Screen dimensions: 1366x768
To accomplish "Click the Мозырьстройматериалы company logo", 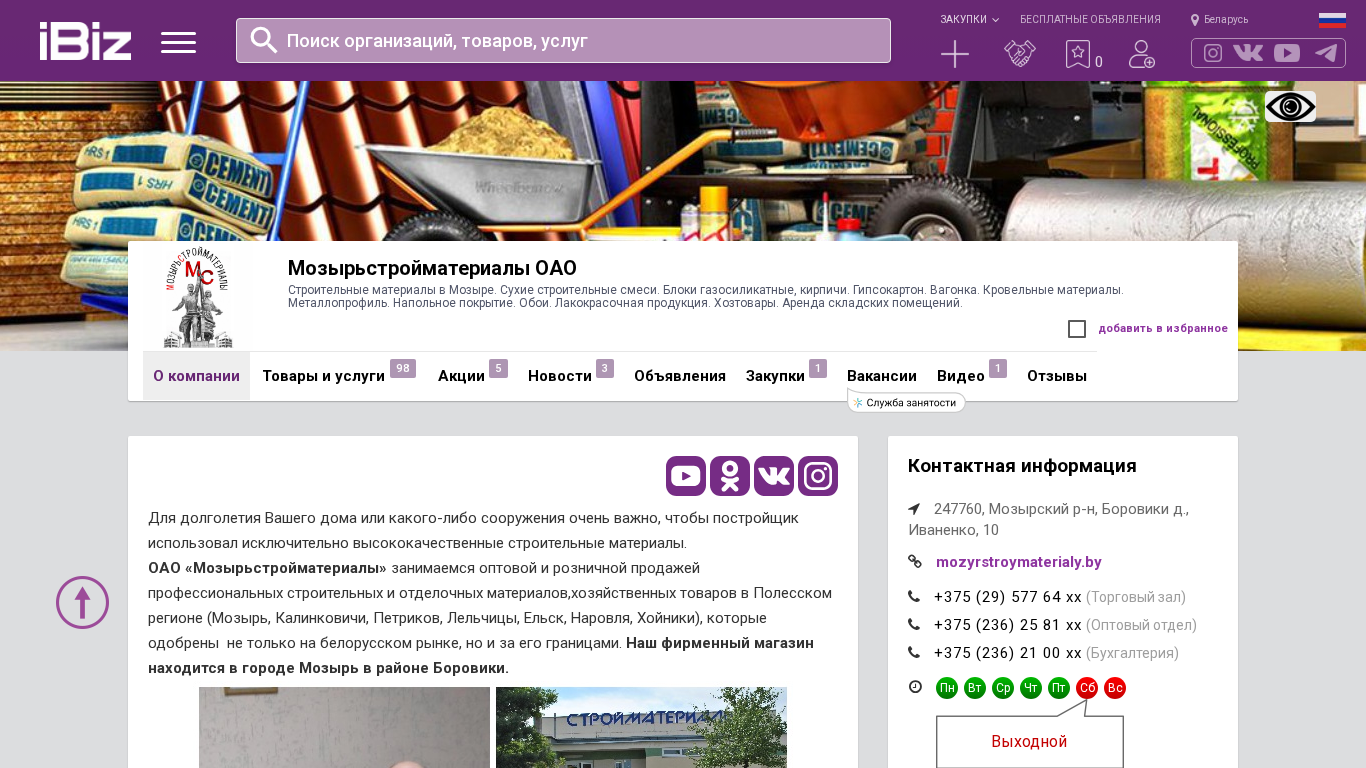I will coord(197,298).
